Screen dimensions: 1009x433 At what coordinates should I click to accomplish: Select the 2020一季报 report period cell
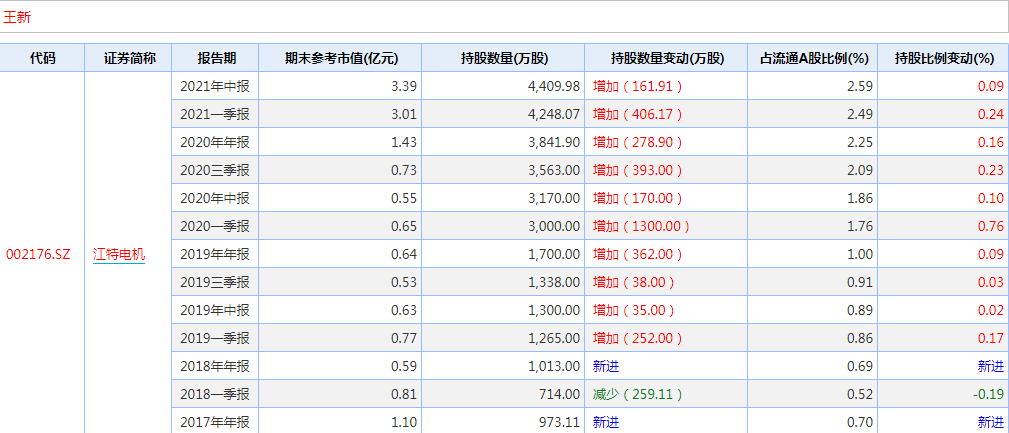(216, 226)
